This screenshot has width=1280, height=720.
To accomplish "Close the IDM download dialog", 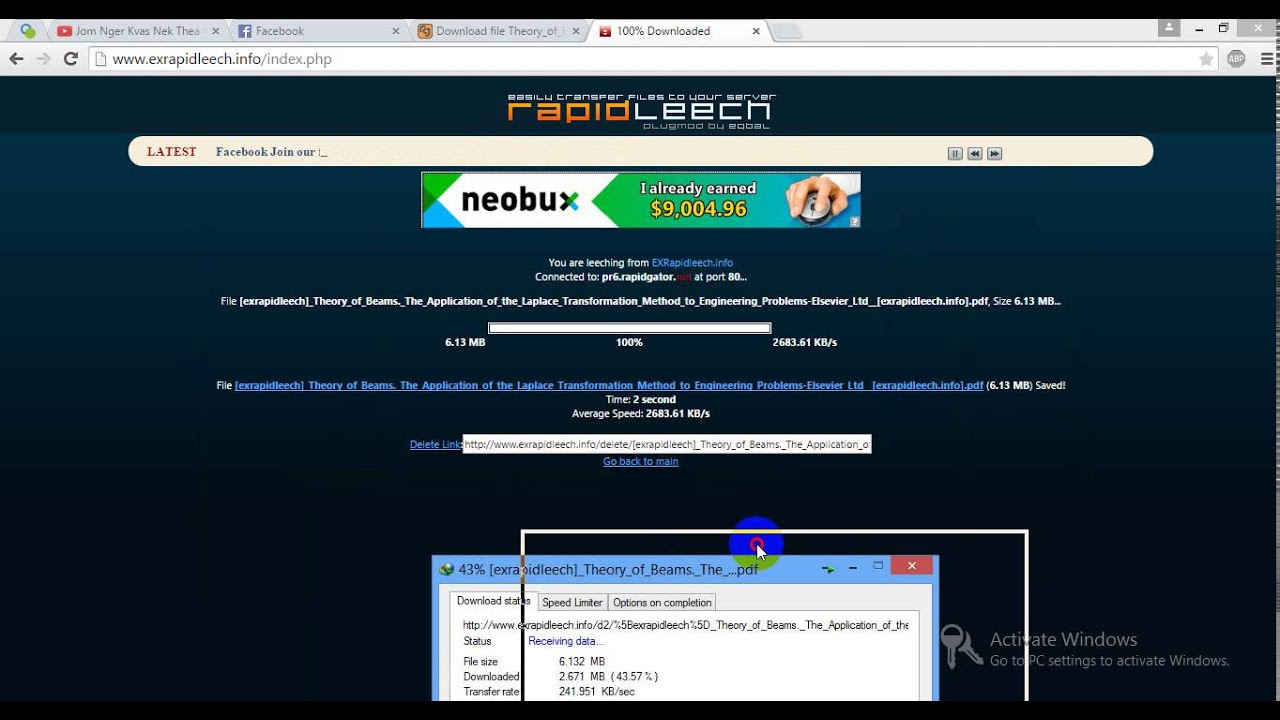I will pyautogui.click(x=911, y=566).
